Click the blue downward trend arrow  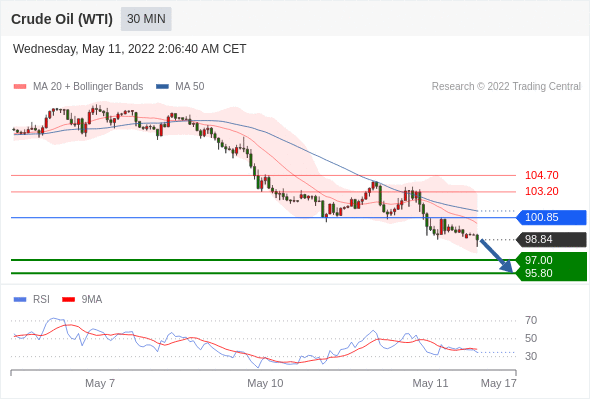pyautogui.click(x=497, y=256)
